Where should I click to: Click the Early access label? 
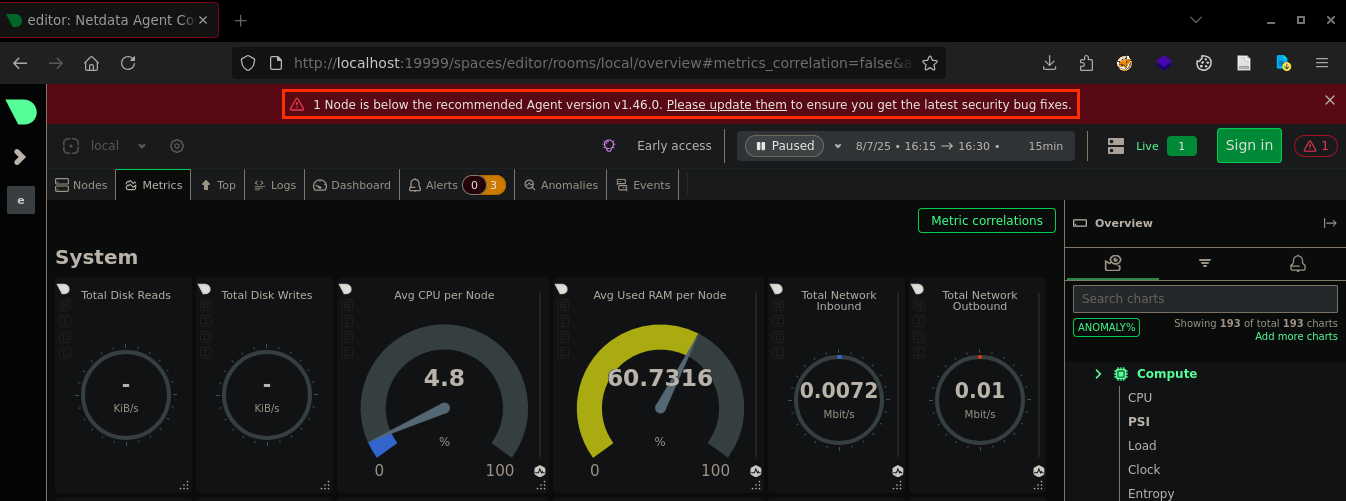(674, 146)
